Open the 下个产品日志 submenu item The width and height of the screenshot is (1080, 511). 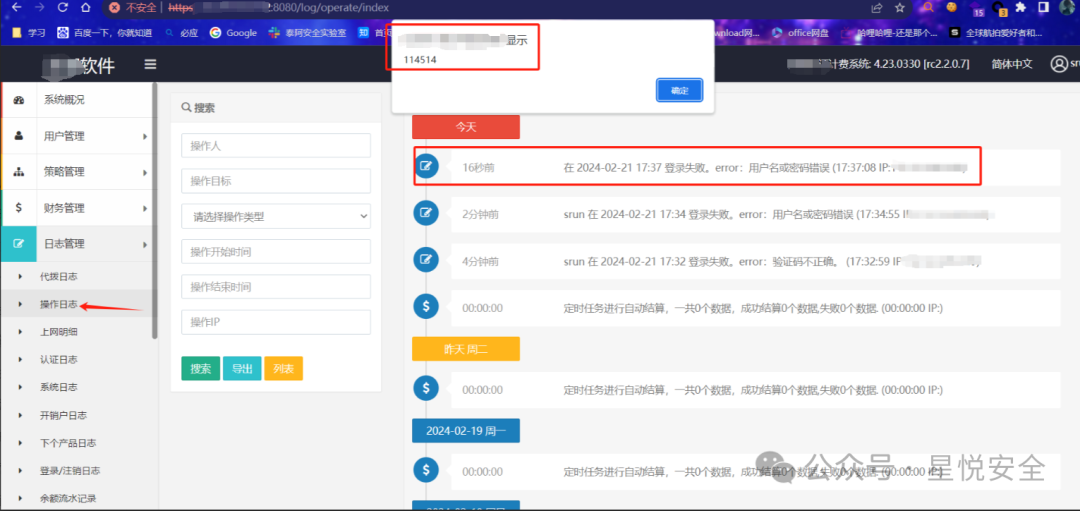(x=68, y=443)
